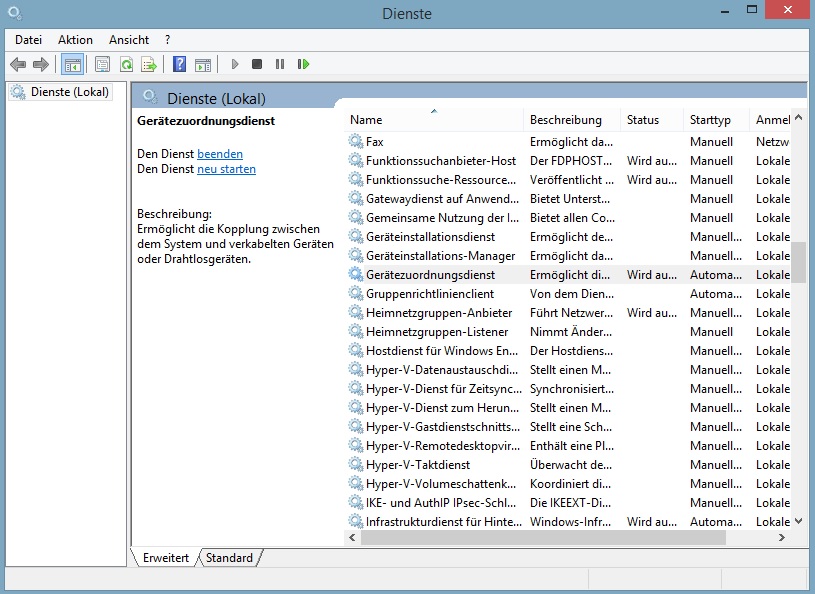Click the Von dem Dien... description cell
Screen dimensions: 815x594
(572, 294)
